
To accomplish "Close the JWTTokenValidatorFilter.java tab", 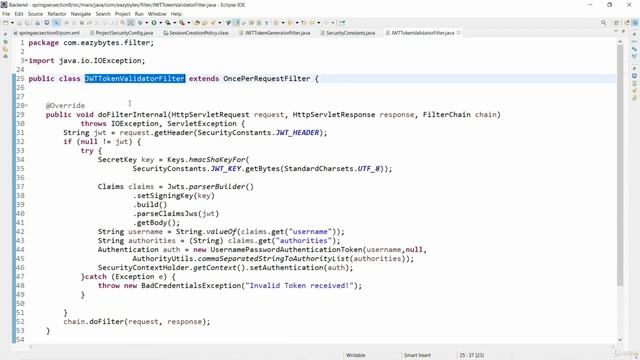I will coord(459,33).
